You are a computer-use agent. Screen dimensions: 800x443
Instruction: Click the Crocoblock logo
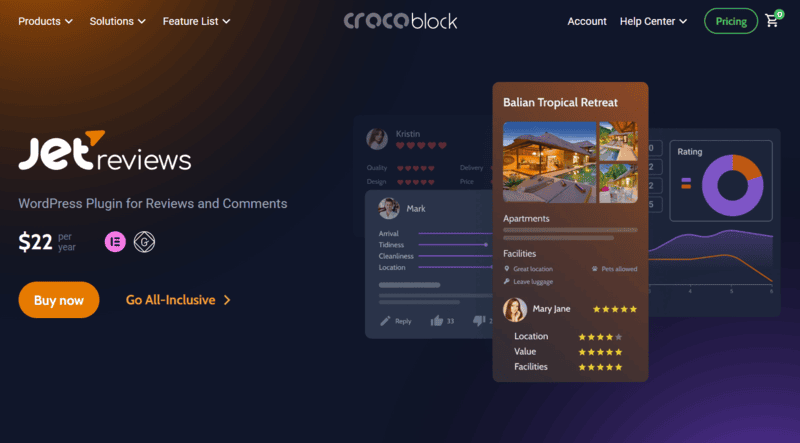click(x=401, y=21)
